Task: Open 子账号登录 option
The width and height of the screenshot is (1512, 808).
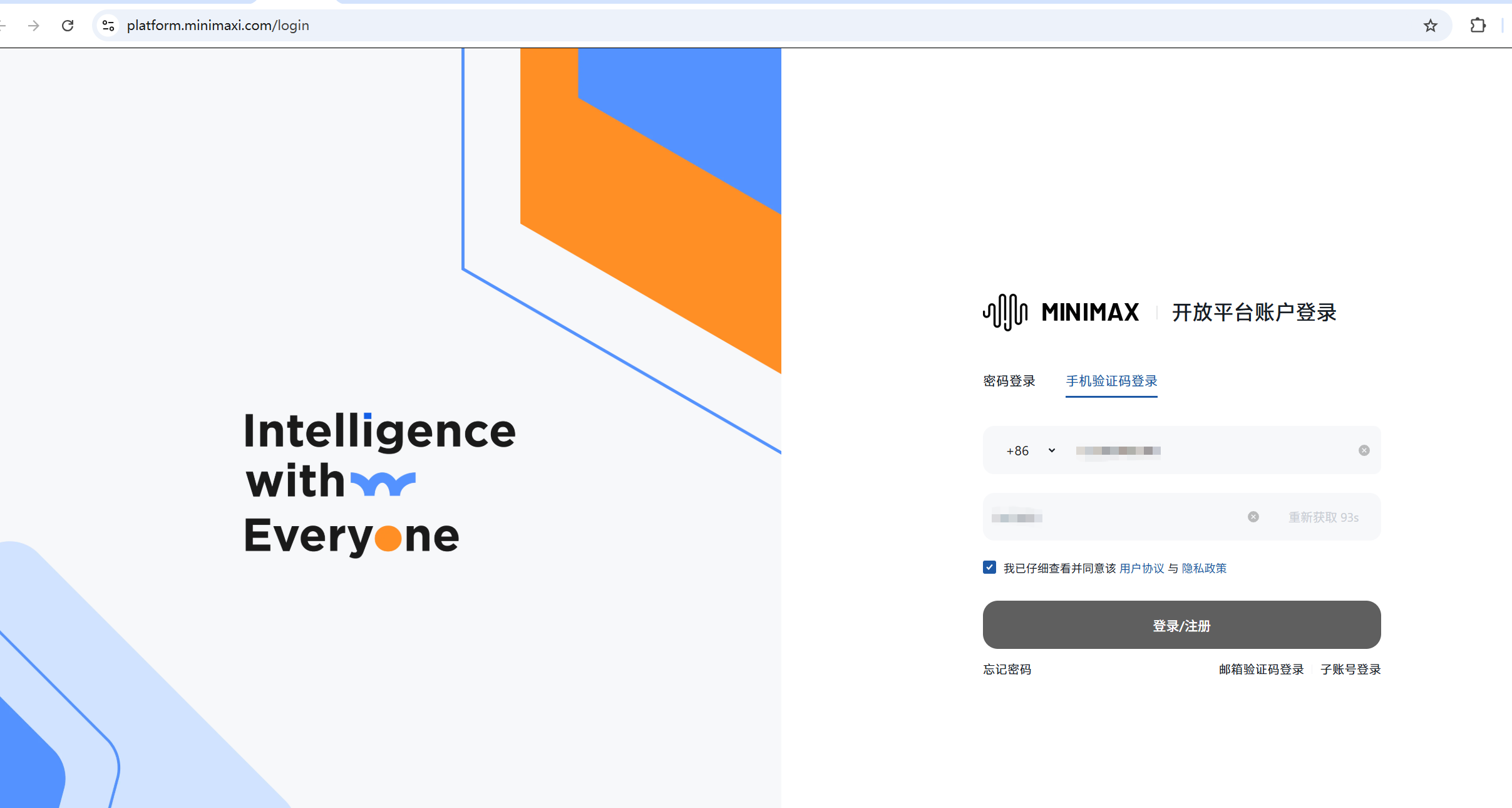Action: pyautogui.click(x=1350, y=669)
